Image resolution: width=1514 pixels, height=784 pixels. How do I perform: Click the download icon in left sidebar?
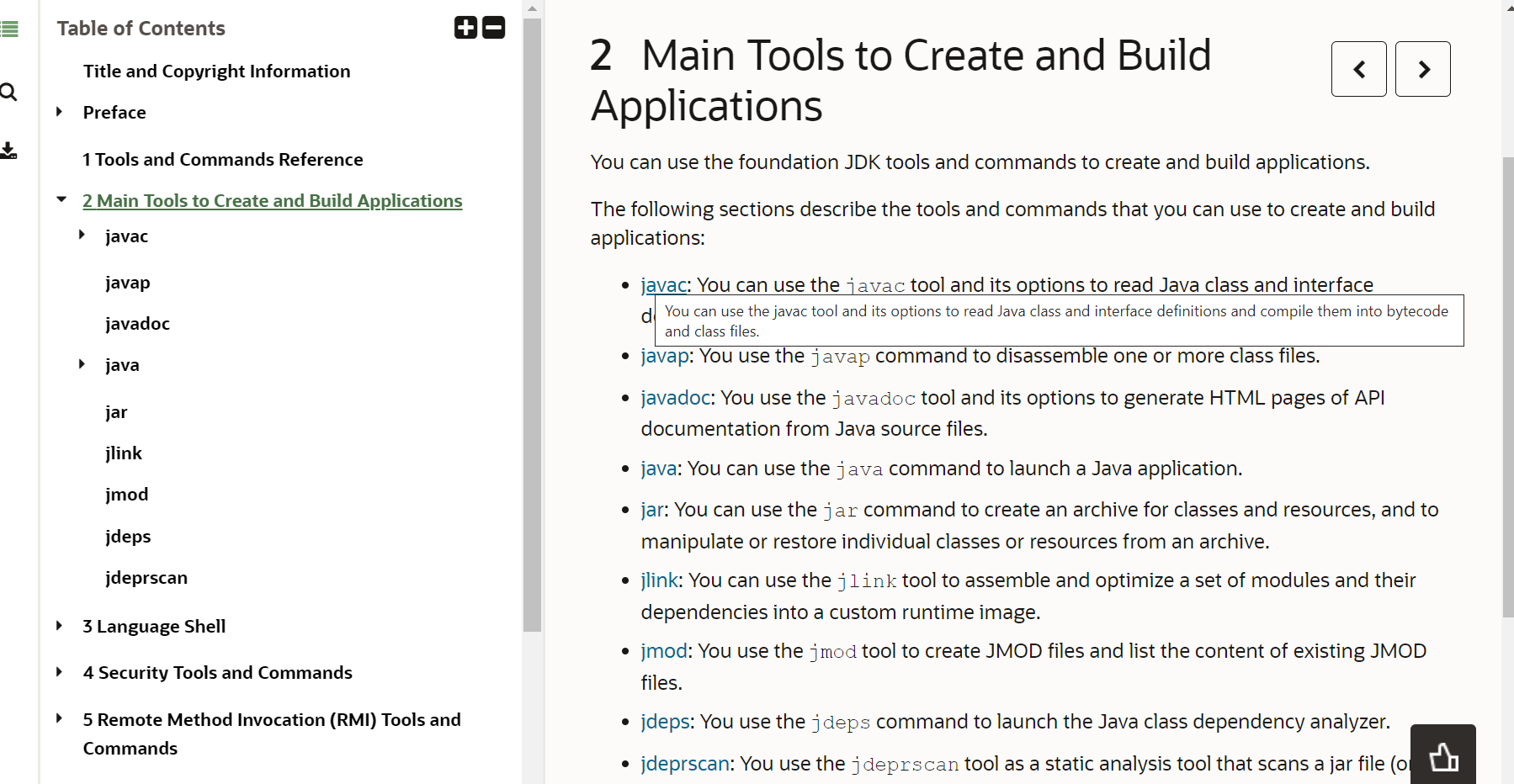coord(9,151)
